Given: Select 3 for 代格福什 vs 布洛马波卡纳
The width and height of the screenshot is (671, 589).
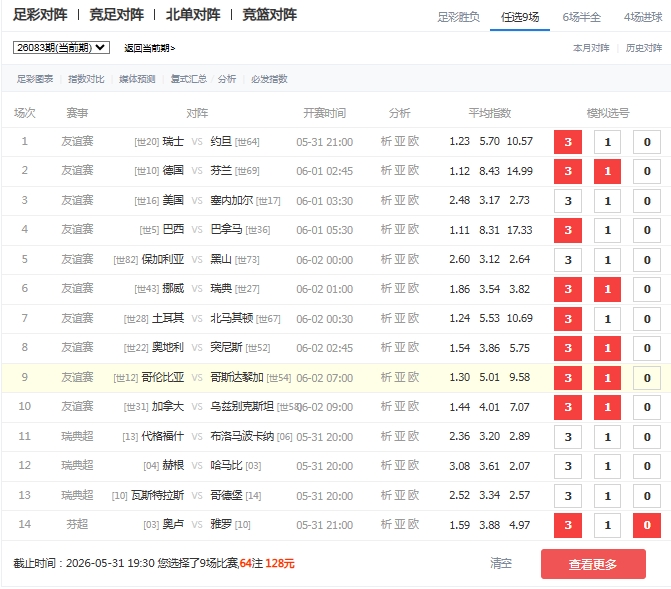Looking at the screenshot, I should pos(568,437).
